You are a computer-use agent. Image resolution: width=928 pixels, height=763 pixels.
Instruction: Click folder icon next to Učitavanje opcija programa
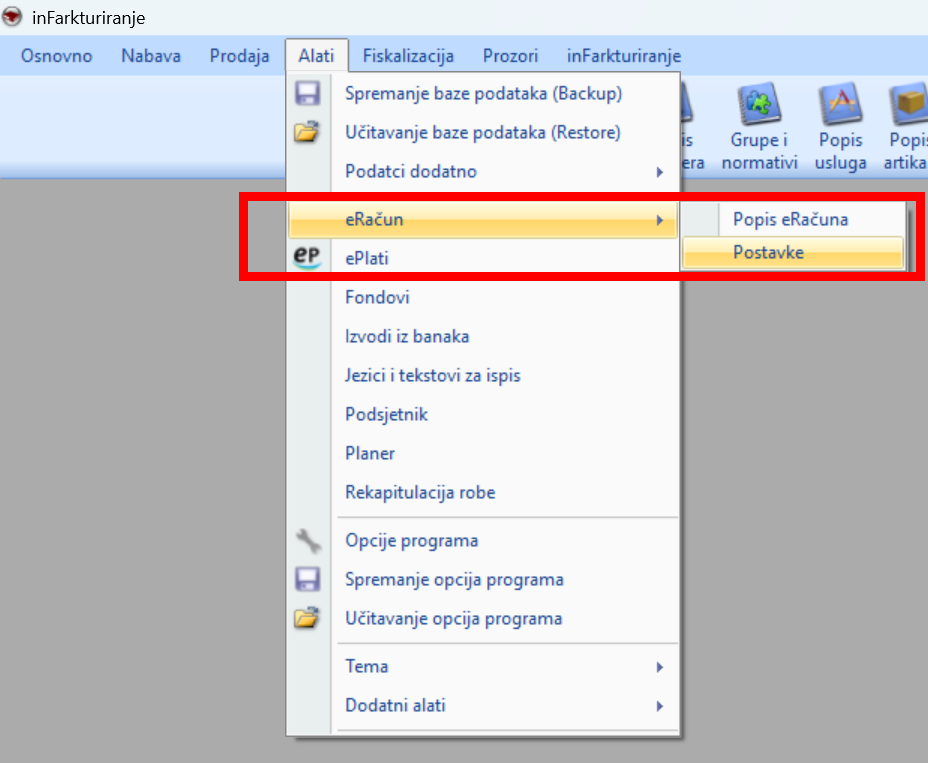click(x=307, y=619)
